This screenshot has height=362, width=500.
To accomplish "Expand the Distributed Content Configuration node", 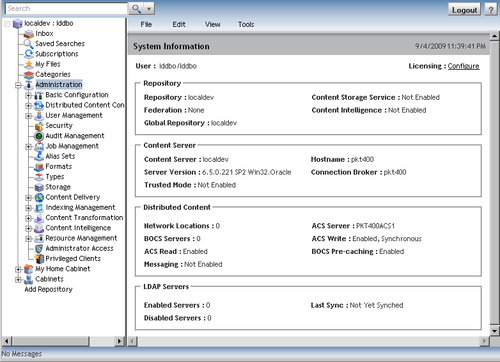I will [x=28, y=106].
